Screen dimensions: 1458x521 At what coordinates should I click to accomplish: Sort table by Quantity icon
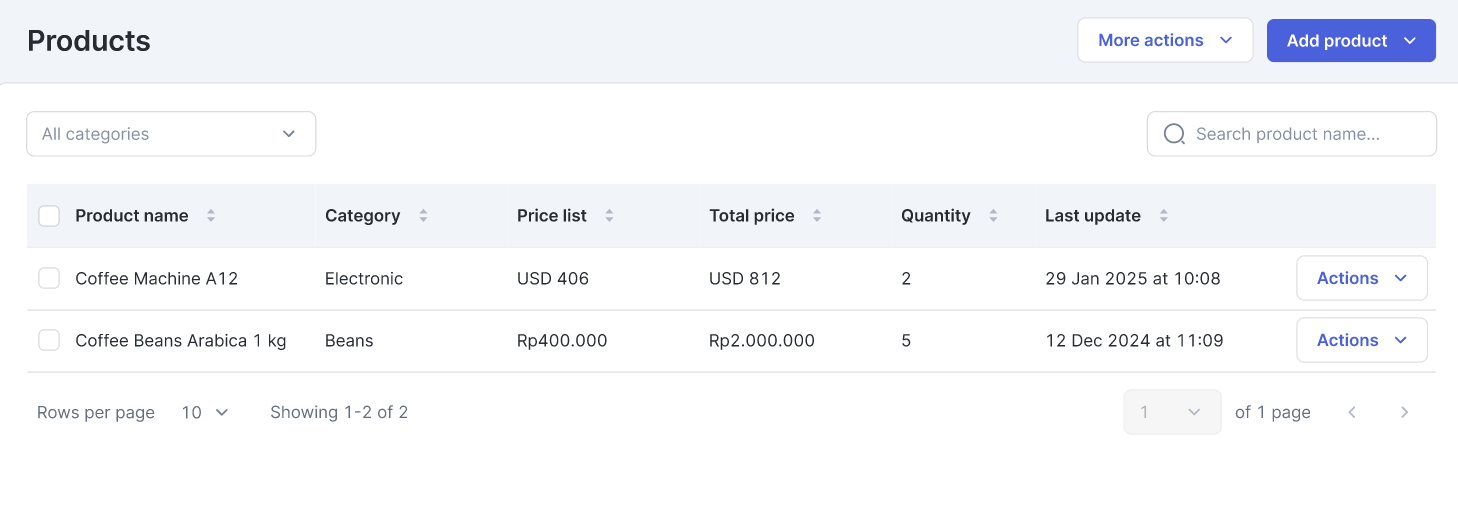993,216
